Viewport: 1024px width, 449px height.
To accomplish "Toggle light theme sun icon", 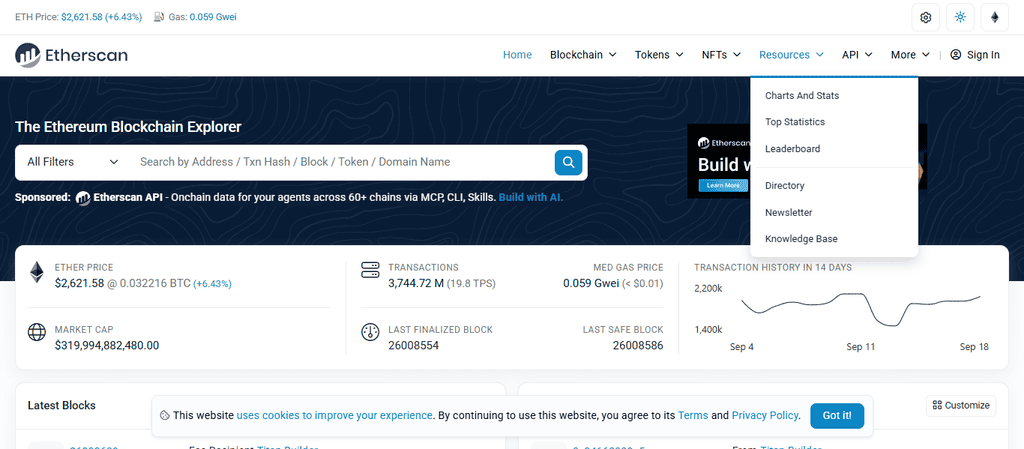I will 960,18.
